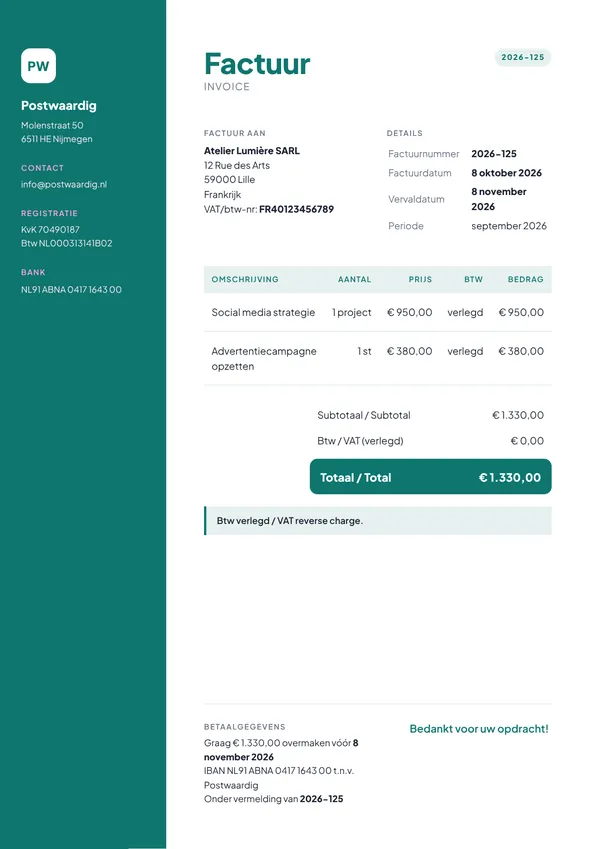Click the Postwaardig company name in sidebar
The width and height of the screenshot is (600, 849).
click(x=59, y=106)
